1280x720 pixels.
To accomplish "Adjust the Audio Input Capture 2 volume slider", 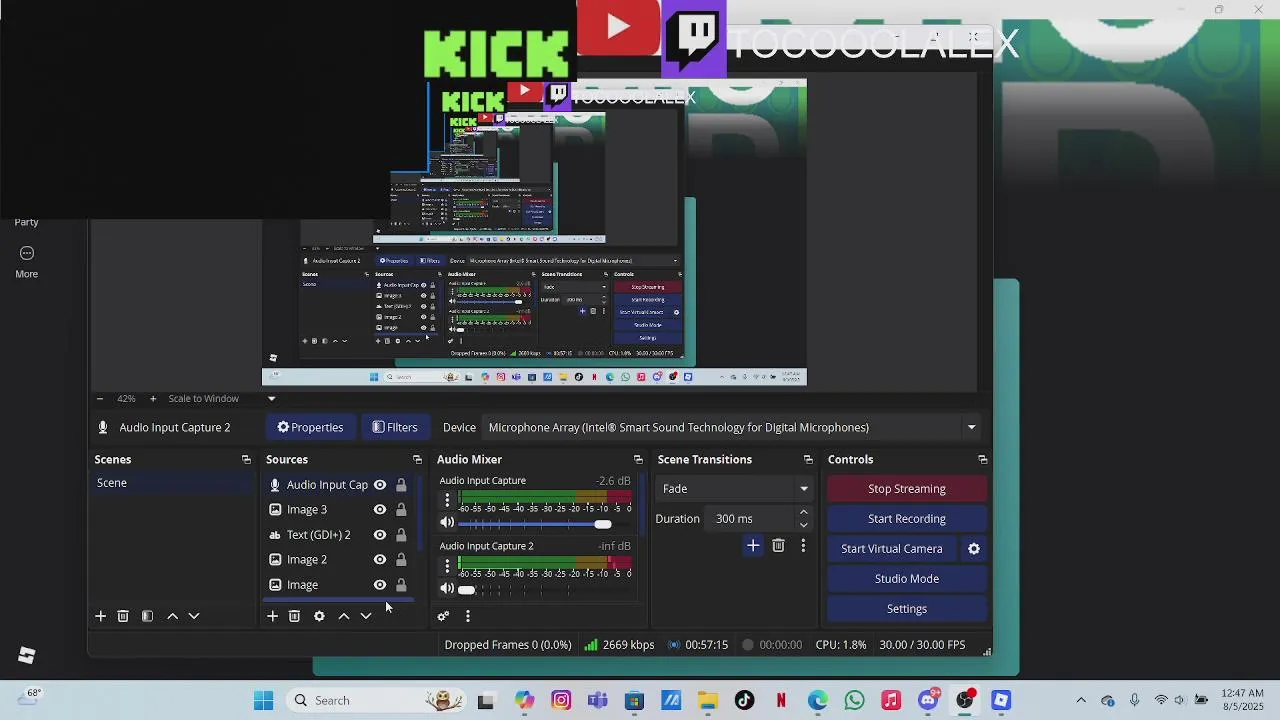I will tap(466, 590).
